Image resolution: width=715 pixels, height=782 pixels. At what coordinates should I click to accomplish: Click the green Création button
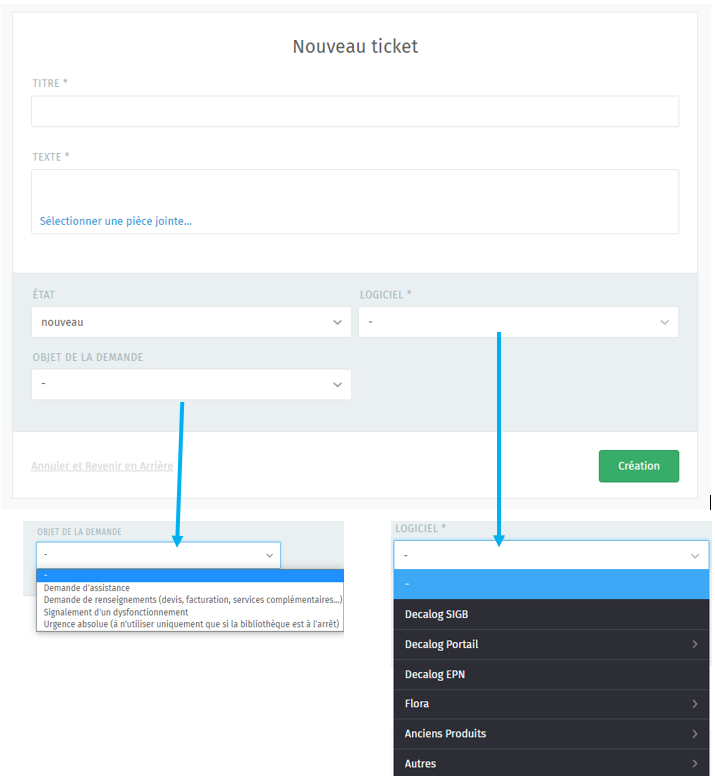click(x=639, y=466)
